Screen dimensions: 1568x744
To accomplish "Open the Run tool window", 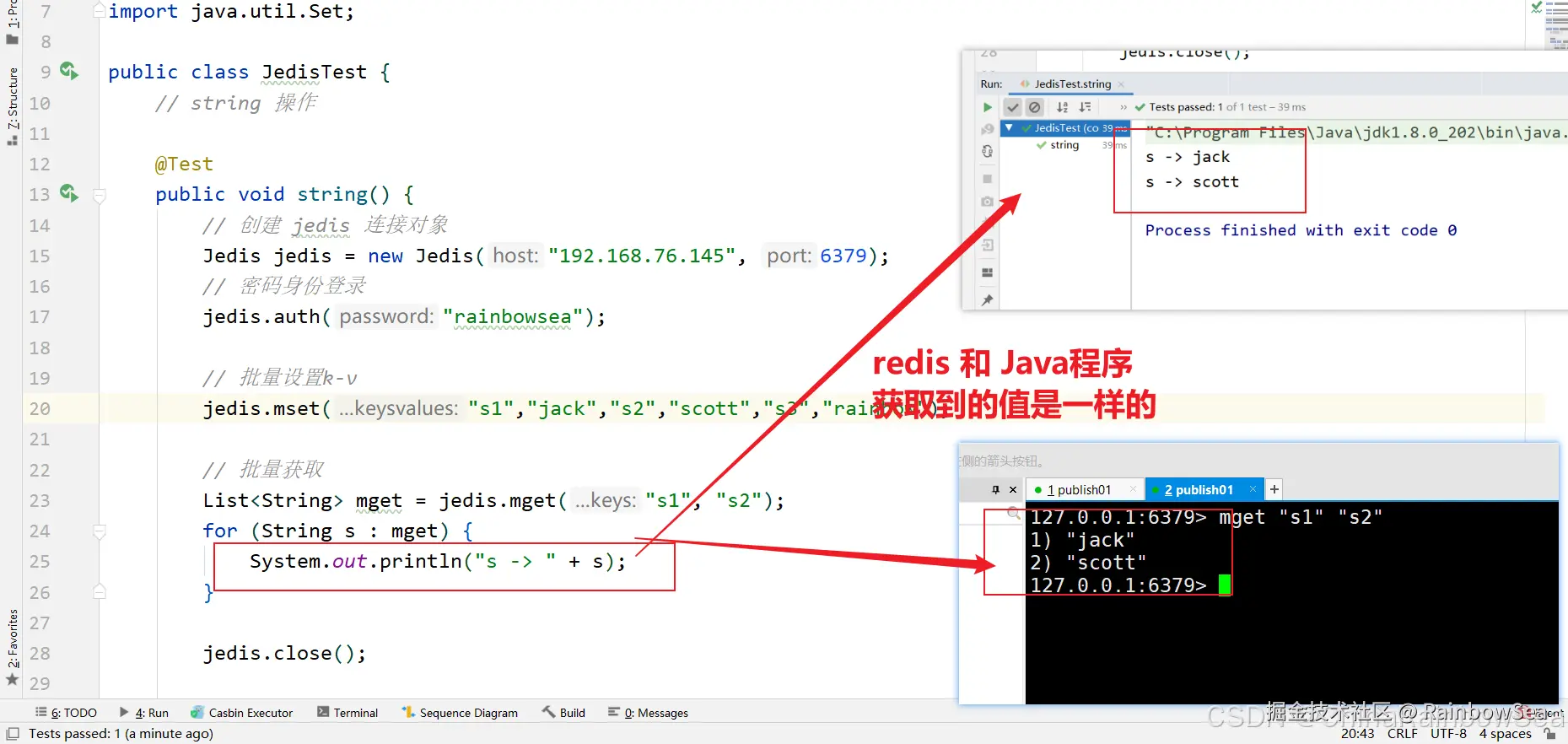I will tap(144, 713).
